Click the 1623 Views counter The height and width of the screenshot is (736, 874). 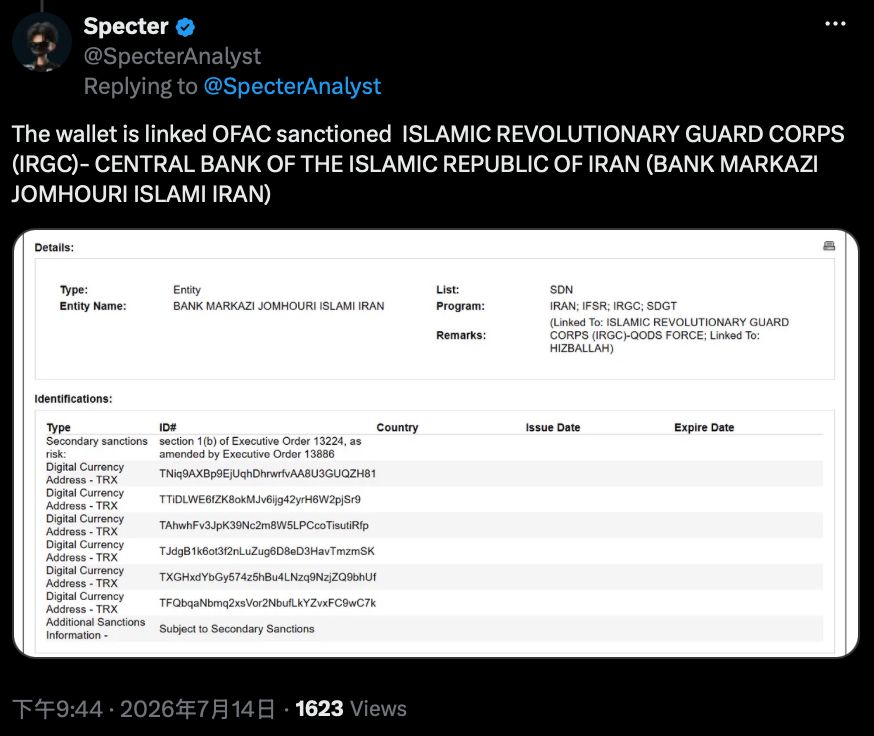[351, 709]
